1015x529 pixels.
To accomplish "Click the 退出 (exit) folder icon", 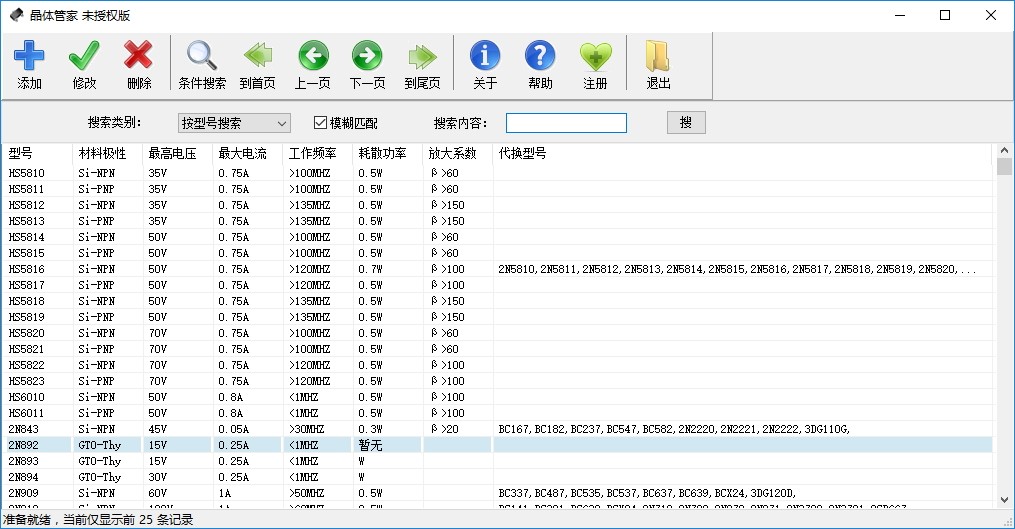I will coord(658,56).
